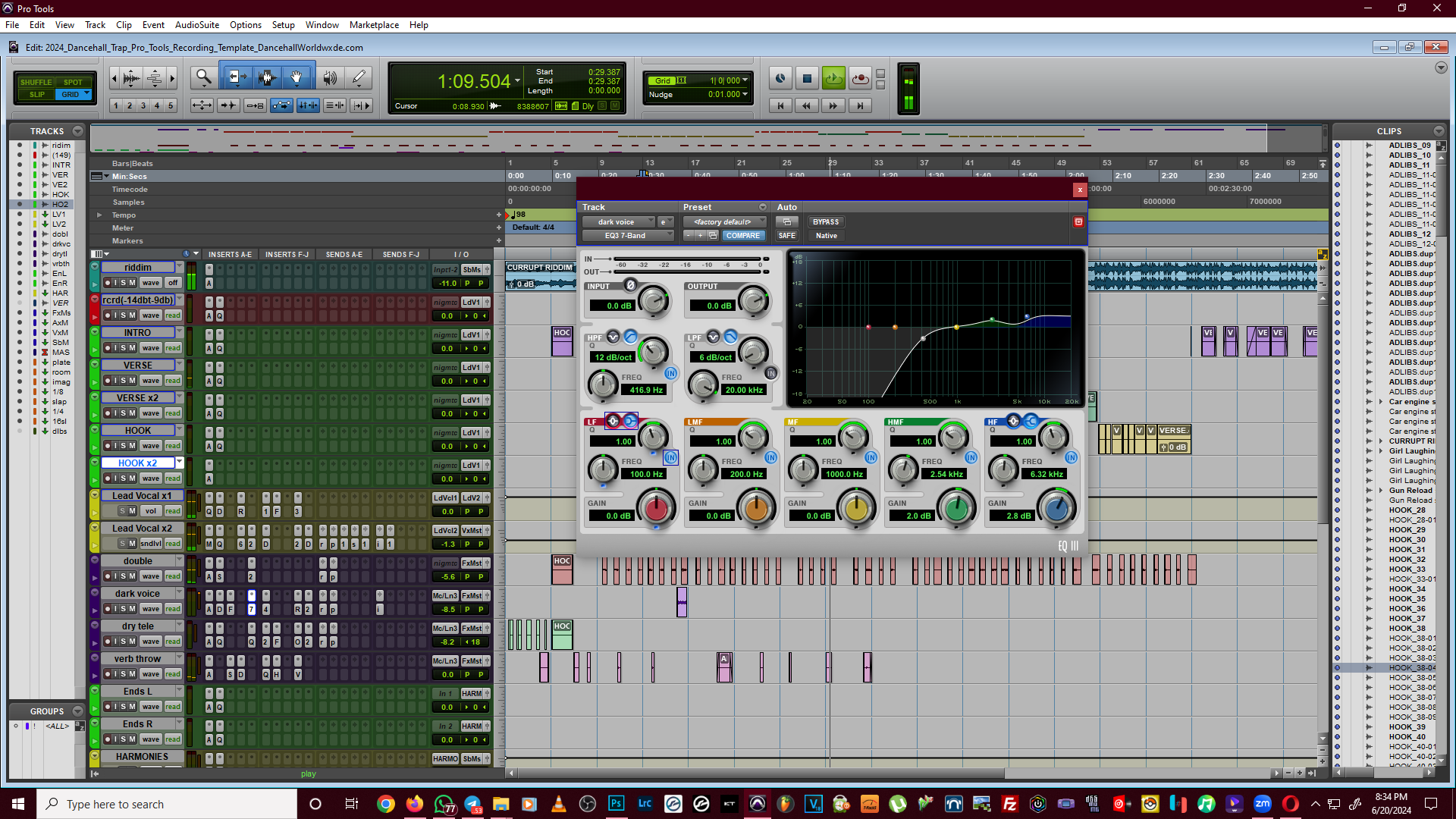The image size is (1456, 819).
Task: Enable the LPF band IN button
Action: [770, 373]
